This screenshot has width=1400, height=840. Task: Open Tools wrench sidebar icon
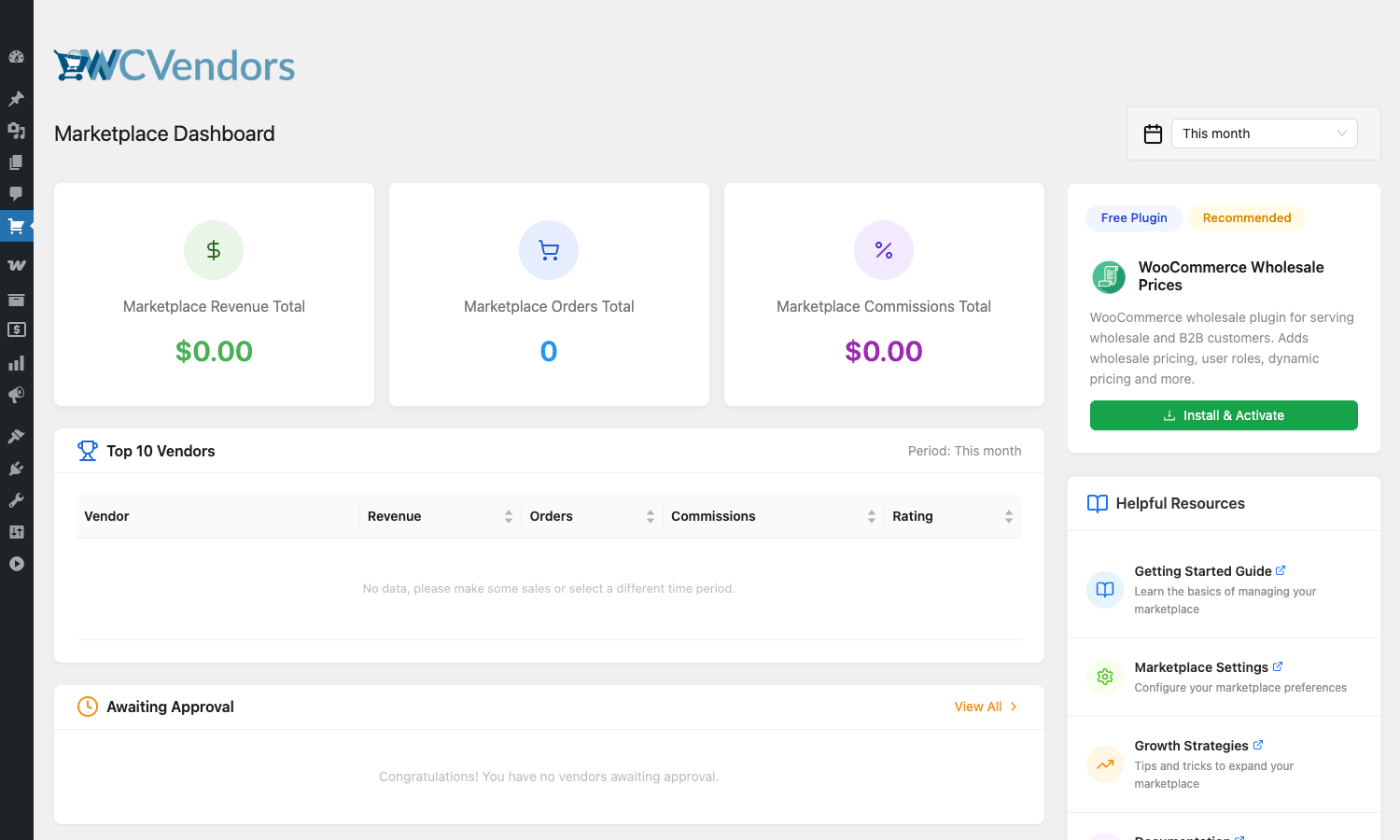coord(16,500)
